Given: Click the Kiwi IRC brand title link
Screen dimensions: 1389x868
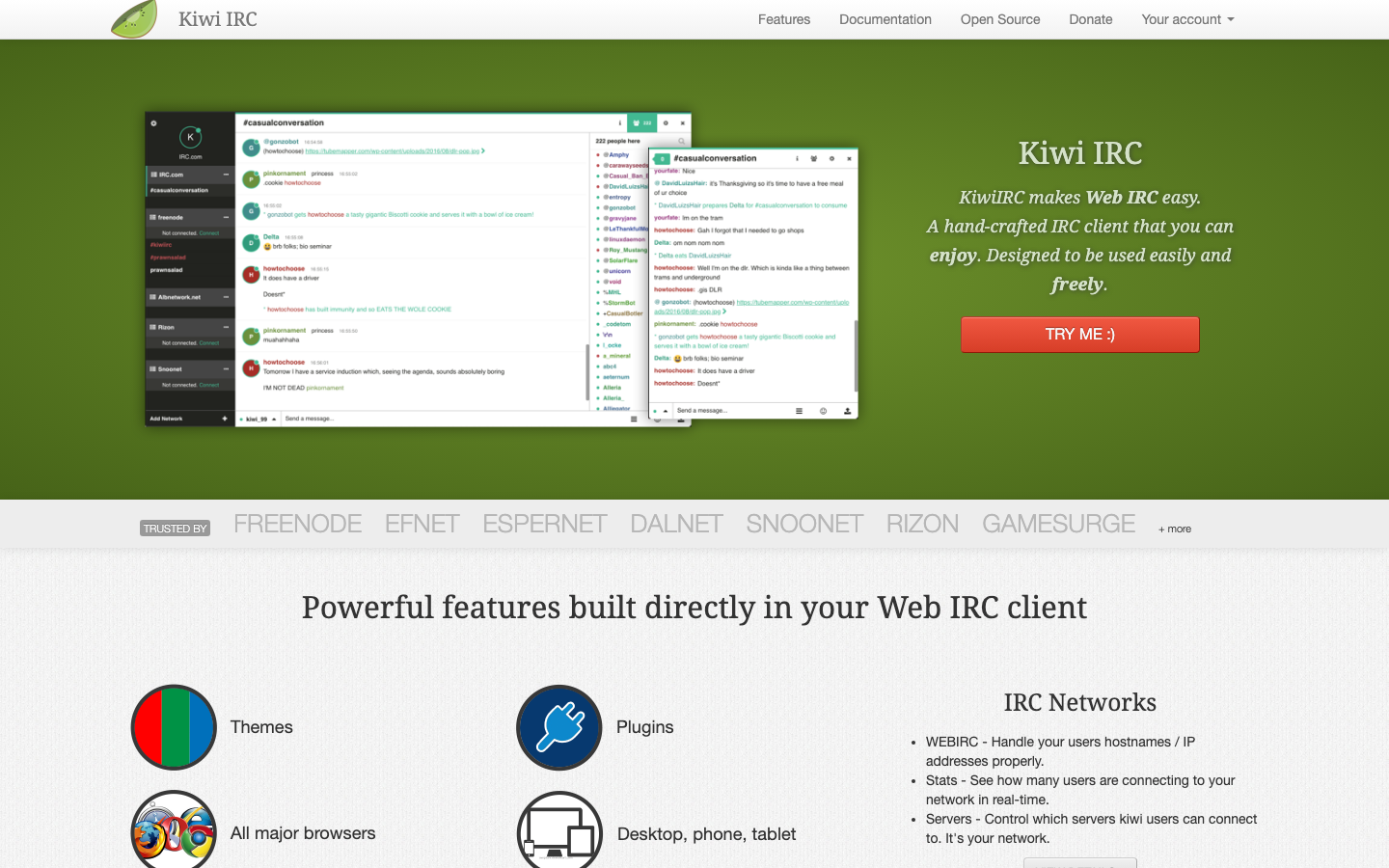Looking at the screenshot, I should [x=218, y=19].
